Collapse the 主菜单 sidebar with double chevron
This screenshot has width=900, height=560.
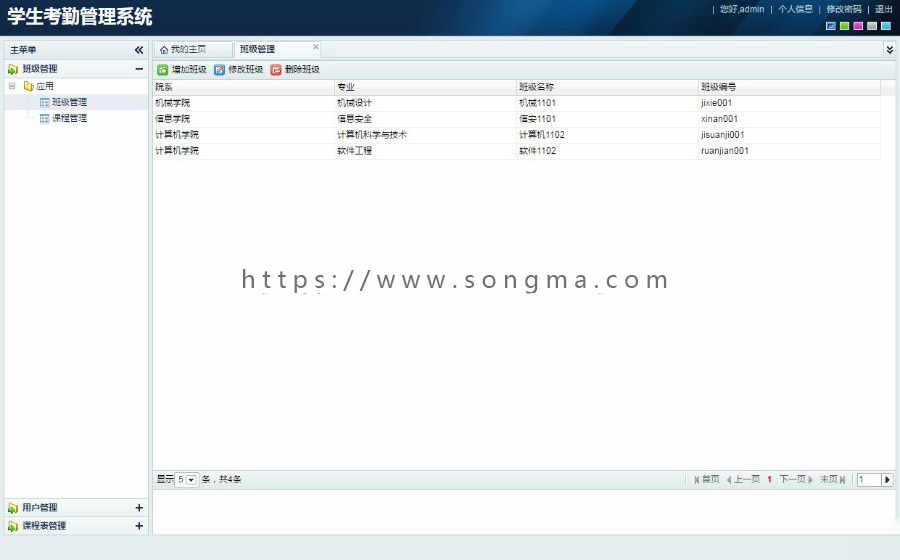139,50
